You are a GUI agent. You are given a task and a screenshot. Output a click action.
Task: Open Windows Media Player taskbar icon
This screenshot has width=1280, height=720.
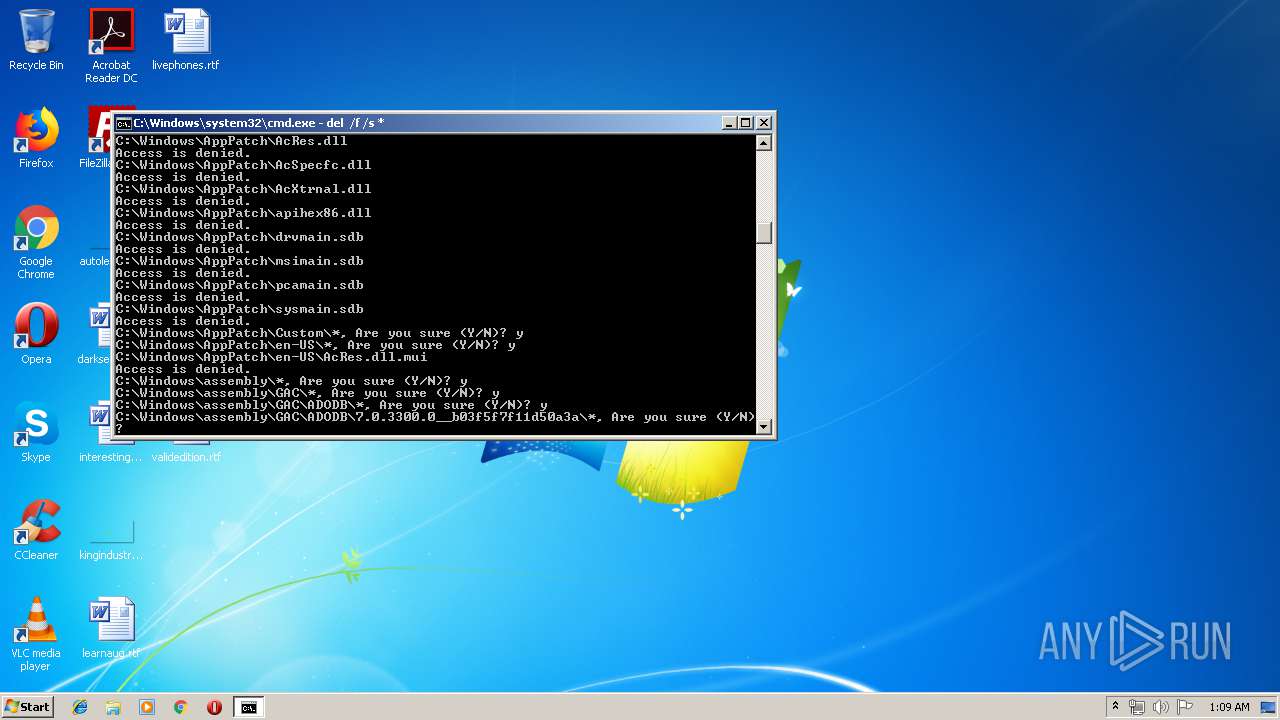[x=147, y=707]
